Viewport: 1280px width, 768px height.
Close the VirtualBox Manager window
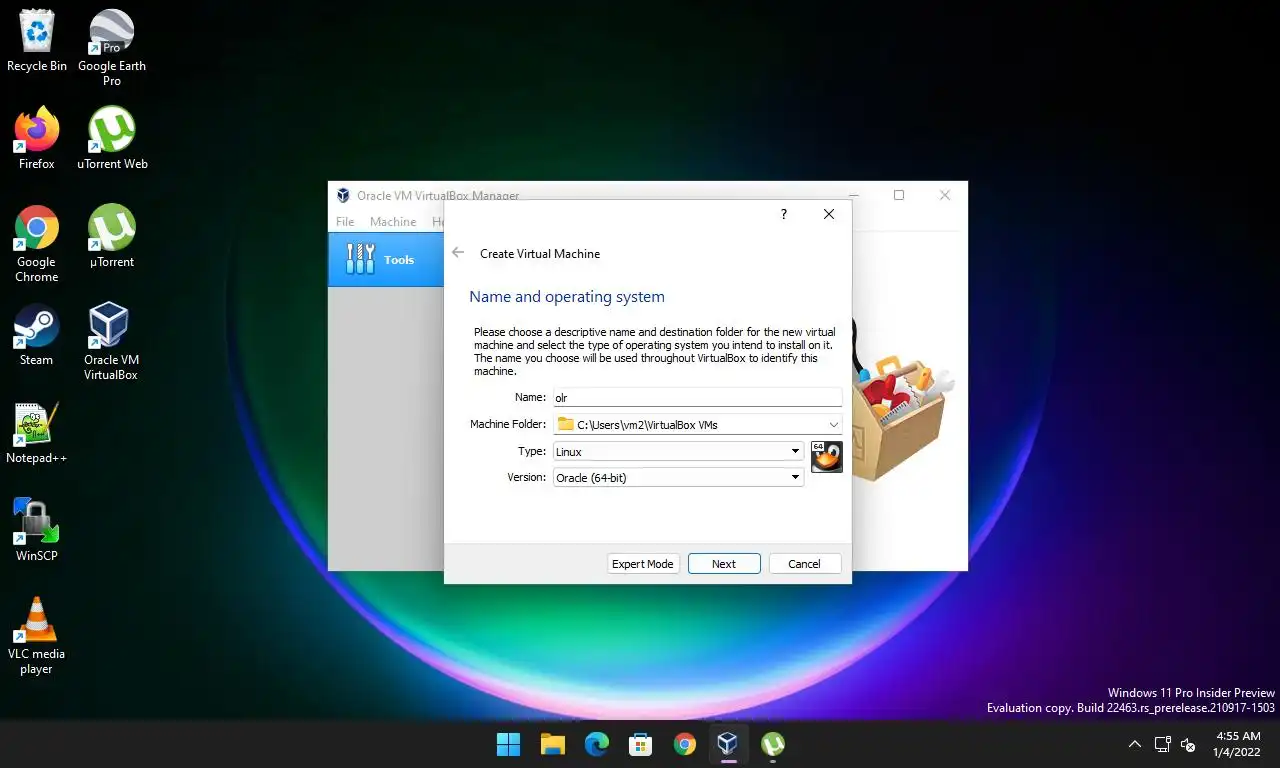tap(945, 195)
